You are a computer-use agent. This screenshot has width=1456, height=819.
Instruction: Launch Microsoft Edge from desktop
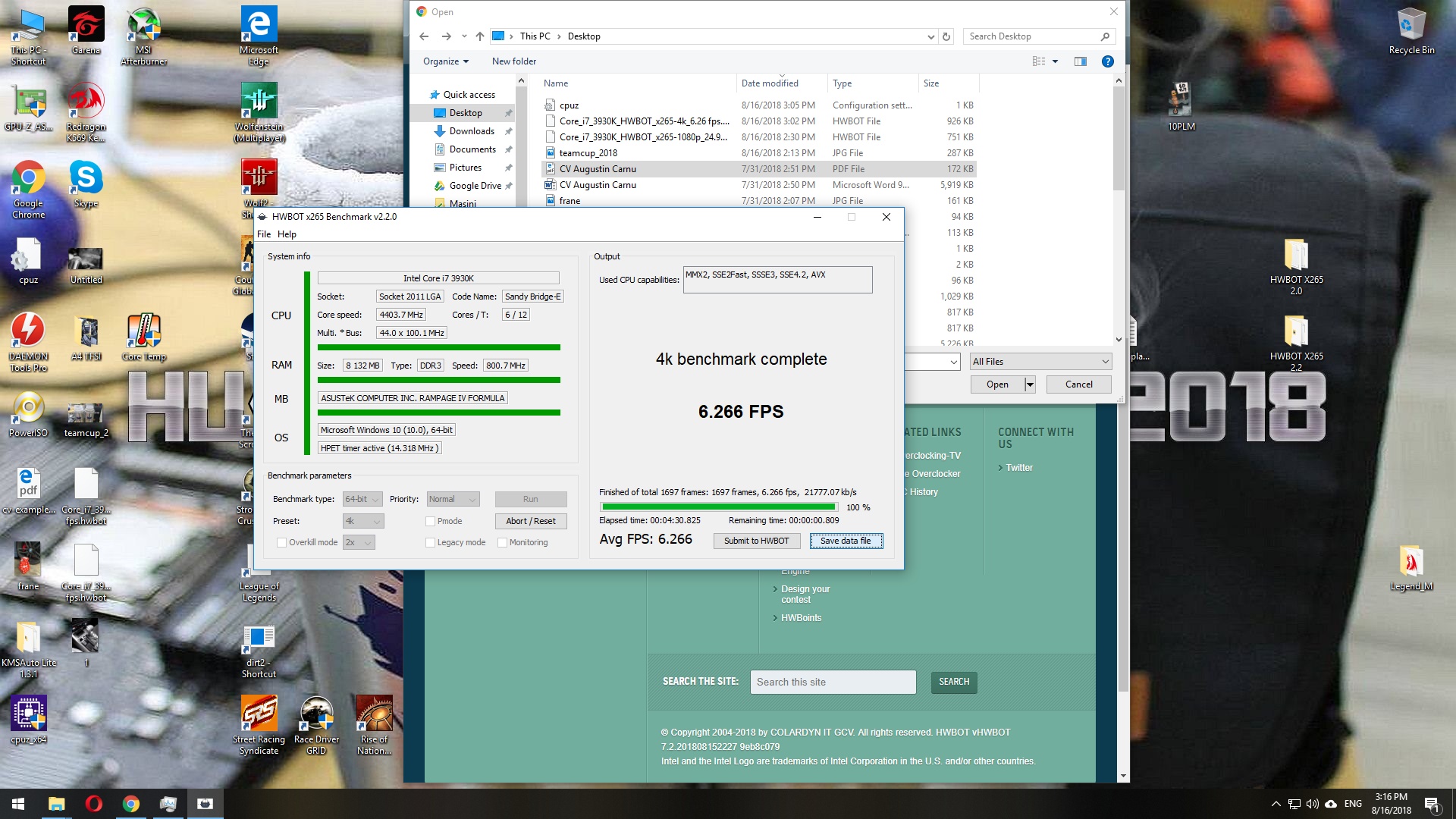point(259,36)
